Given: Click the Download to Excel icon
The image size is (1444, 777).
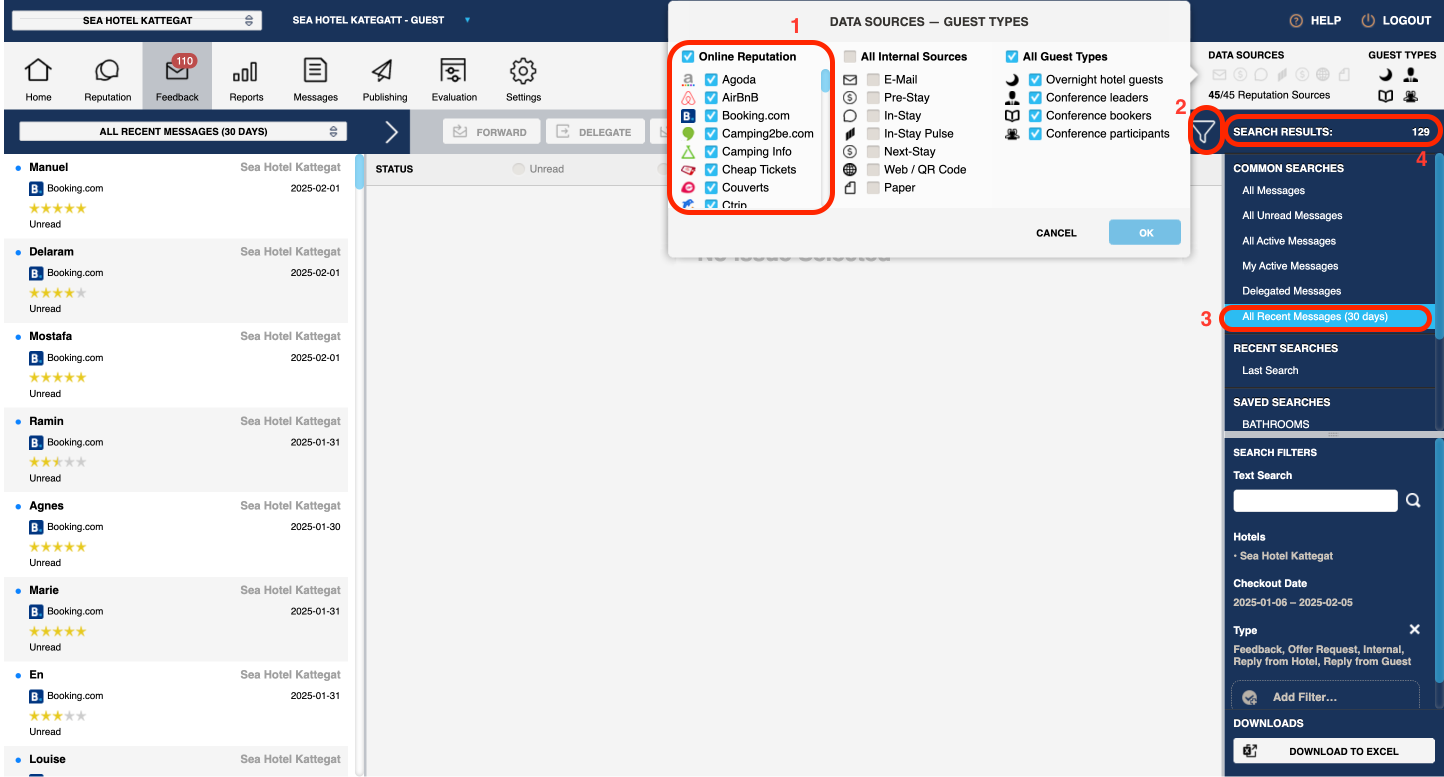Looking at the screenshot, I should (x=1250, y=751).
